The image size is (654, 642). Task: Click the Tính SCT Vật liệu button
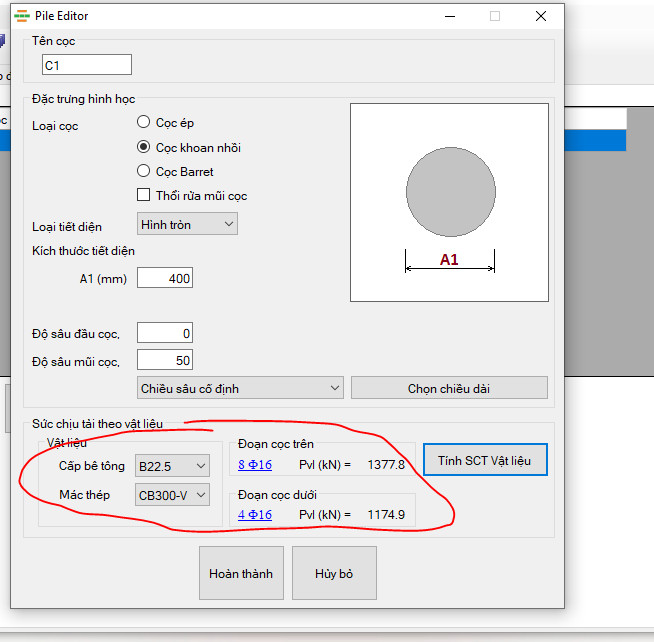coord(485,460)
